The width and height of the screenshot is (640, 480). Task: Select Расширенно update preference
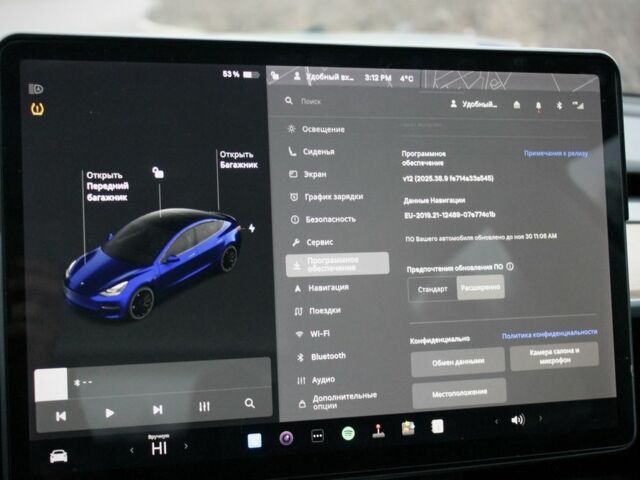tap(480, 288)
